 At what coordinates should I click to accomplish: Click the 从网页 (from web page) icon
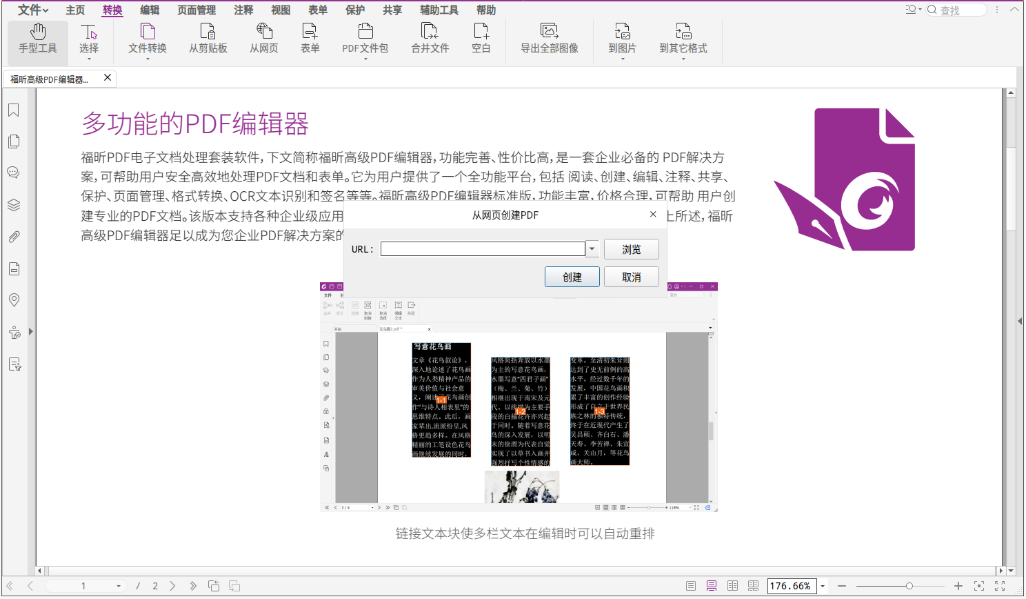coord(264,31)
